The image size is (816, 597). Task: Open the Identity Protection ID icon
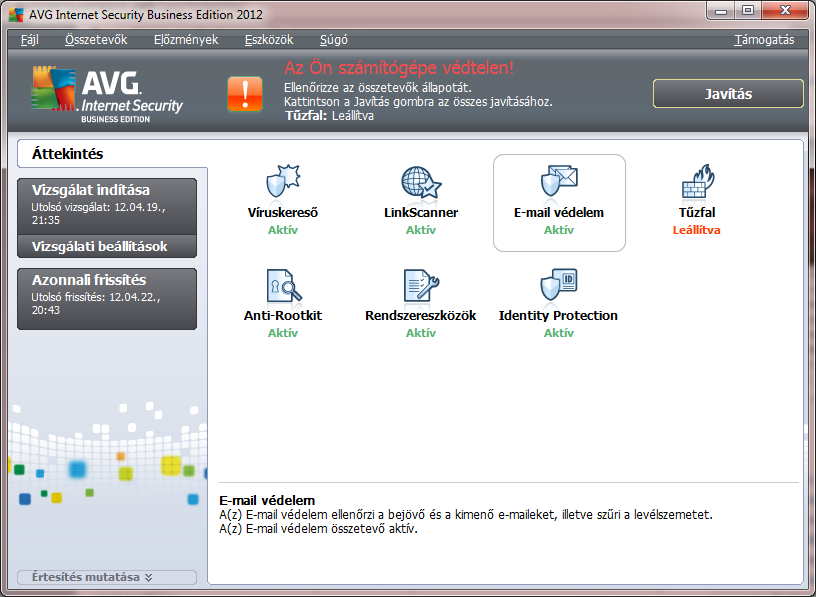[559, 284]
